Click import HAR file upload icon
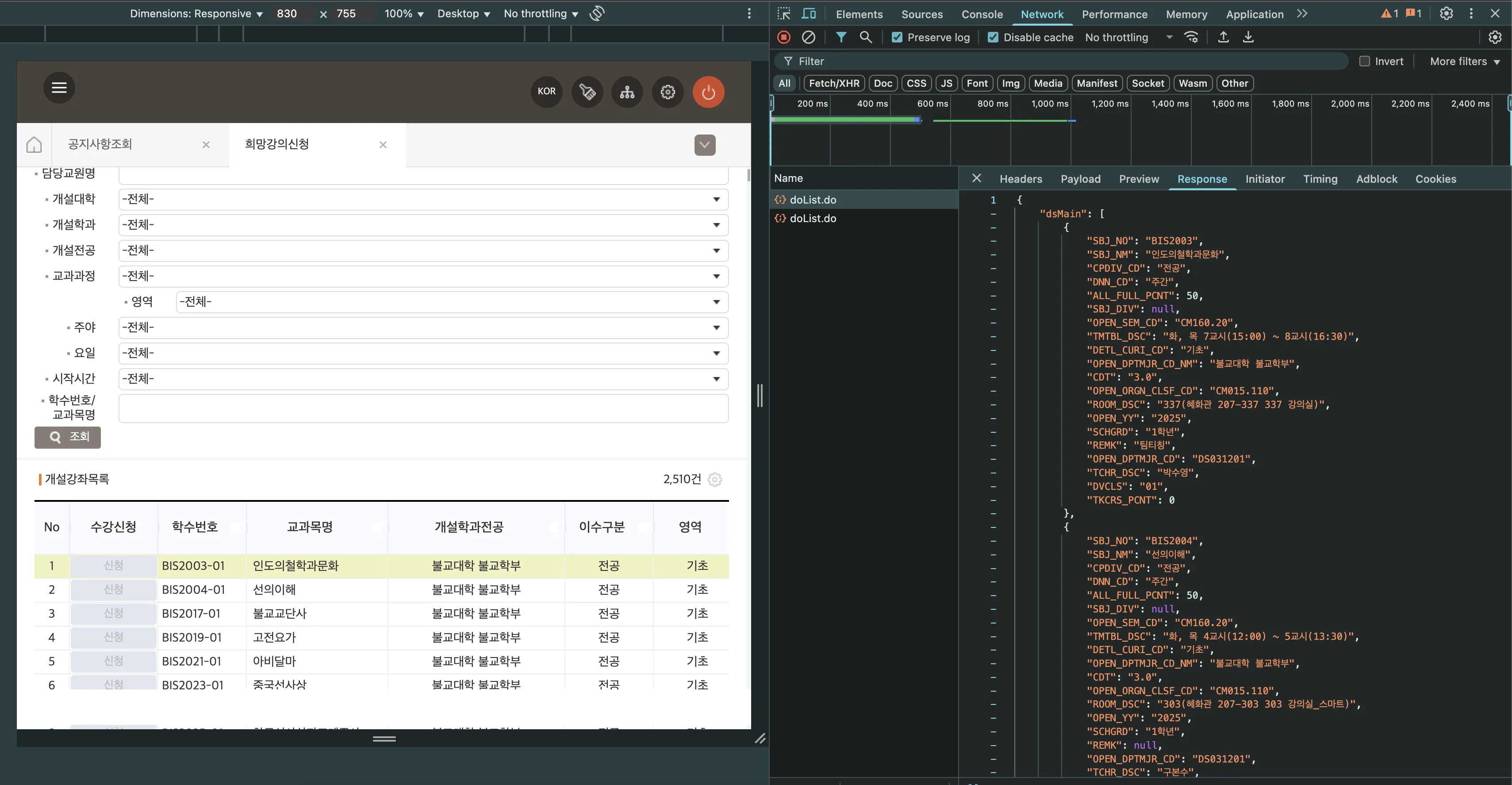The height and width of the screenshot is (785, 1512). coord(1223,38)
